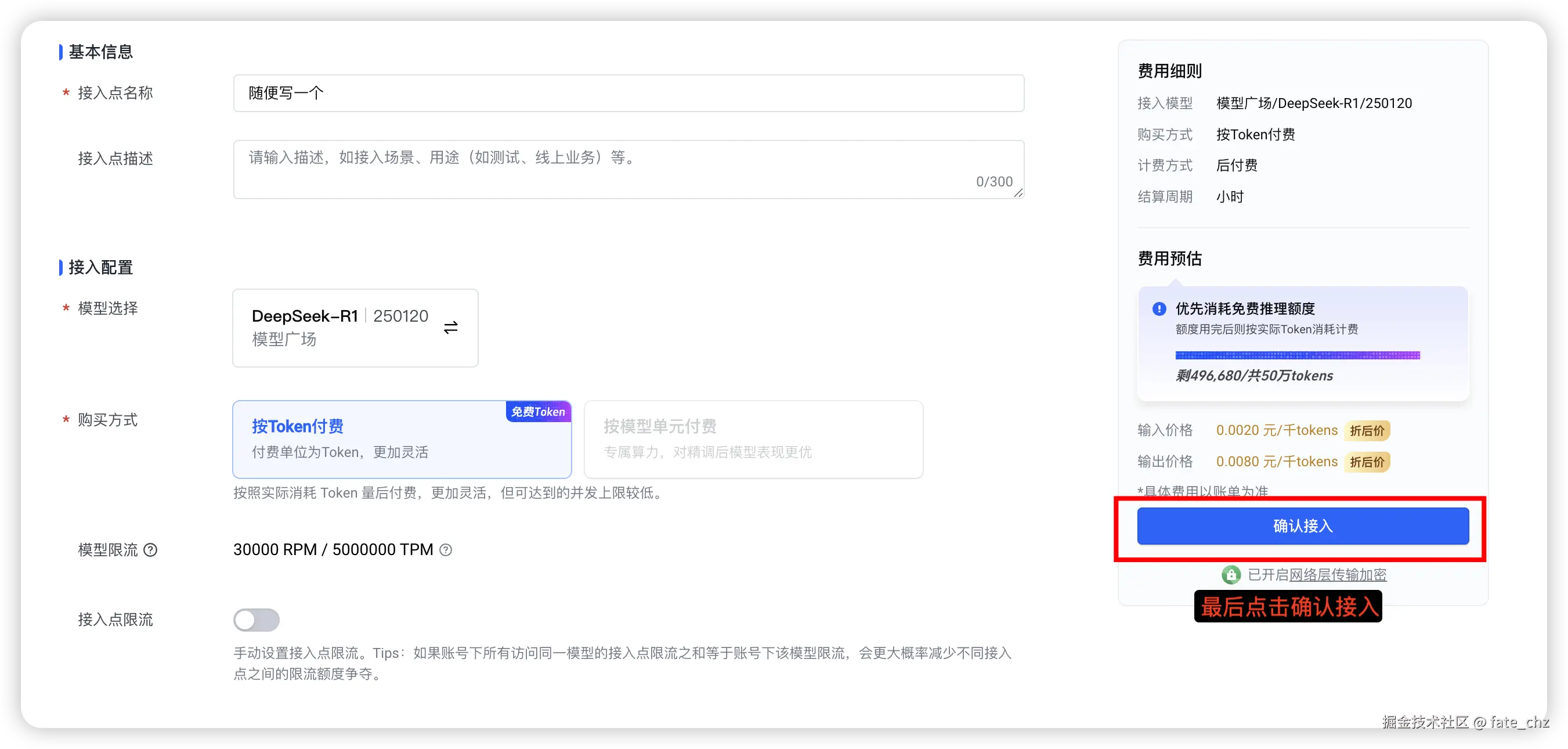Image resolution: width=1568 pixels, height=749 pixels.
Task: Enable the 接入点限流 switch
Action: [256, 620]
